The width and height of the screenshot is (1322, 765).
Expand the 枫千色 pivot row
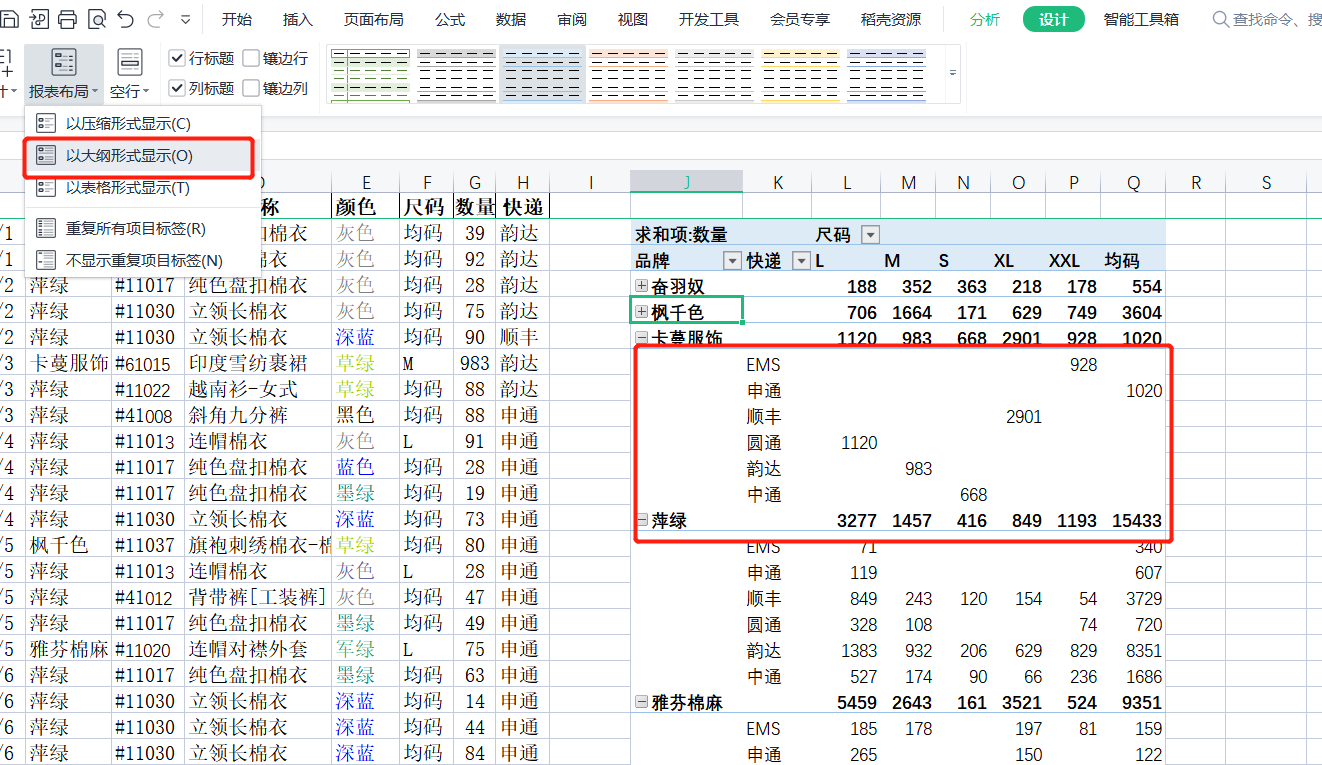tap(642, 313)
